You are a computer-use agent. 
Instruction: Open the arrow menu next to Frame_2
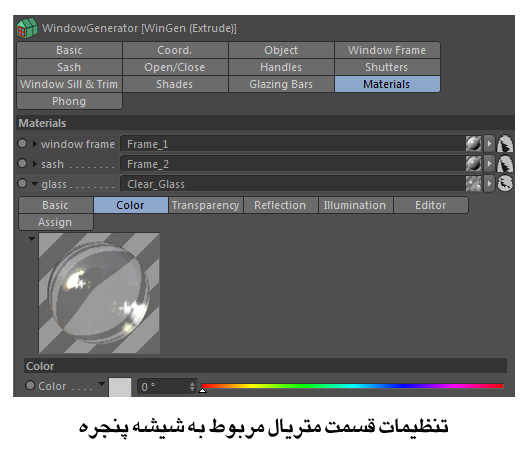[489, 164]
